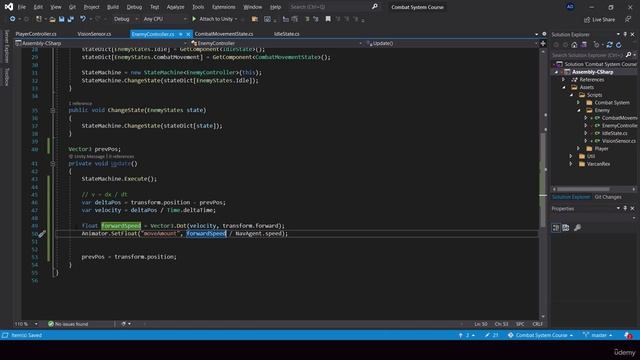Screen dimensions: 640x360
Task: Click the Solution Explorer Sync with Active Document icon
Action: click(x=609, y=45)
